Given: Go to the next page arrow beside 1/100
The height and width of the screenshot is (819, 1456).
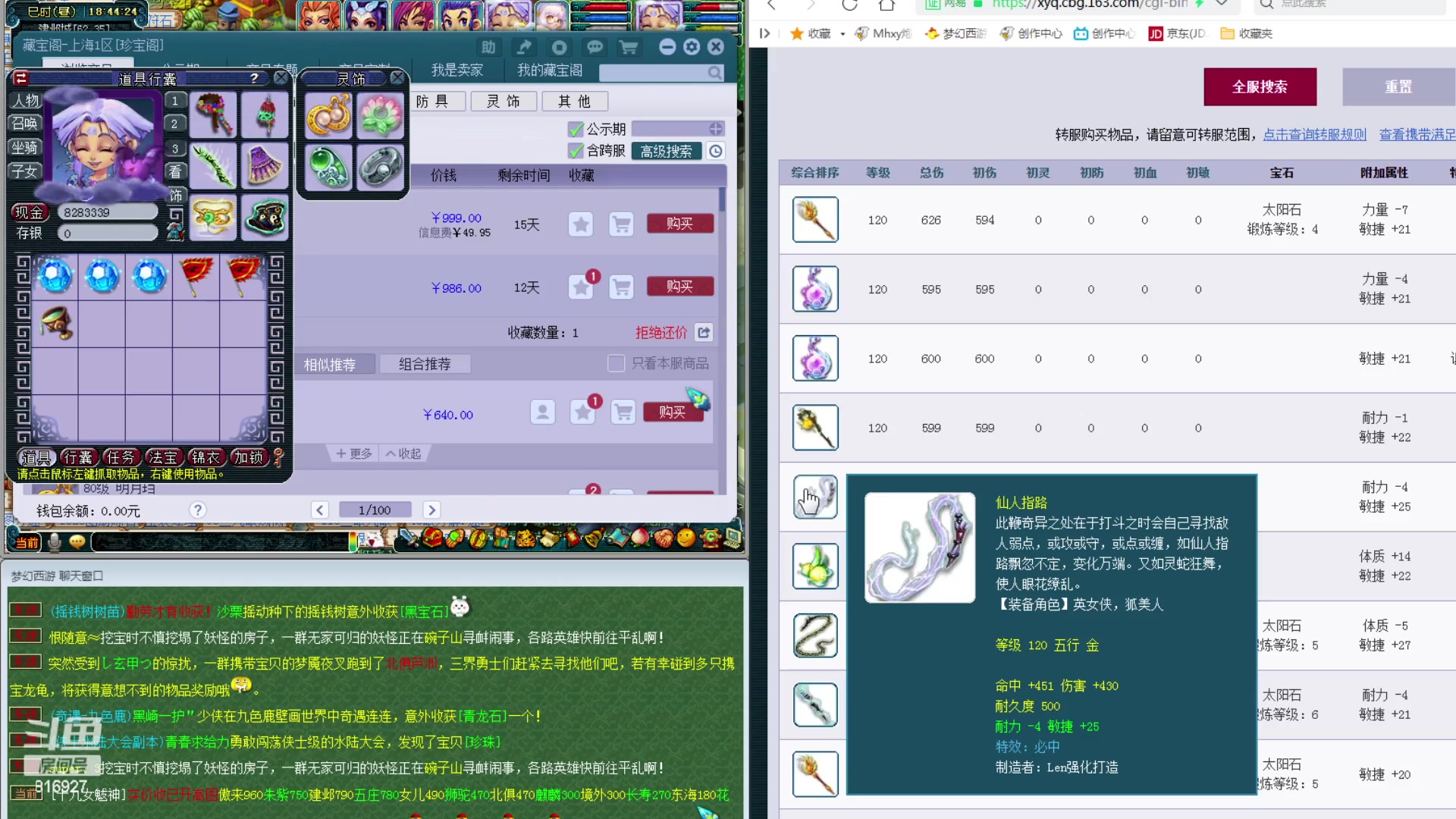Looking at the screenshot, I should [x=431, y=510].
